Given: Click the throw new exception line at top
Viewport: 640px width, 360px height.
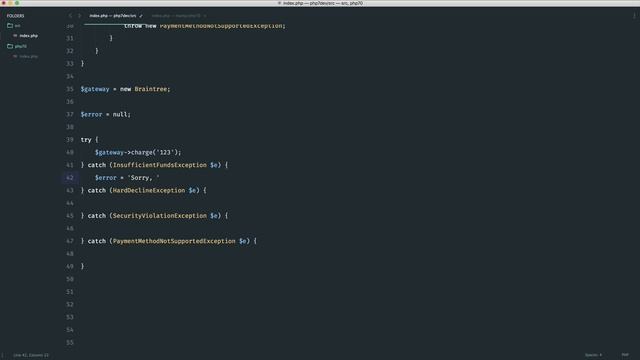Looking at the screenshot, I should [205, 26].
